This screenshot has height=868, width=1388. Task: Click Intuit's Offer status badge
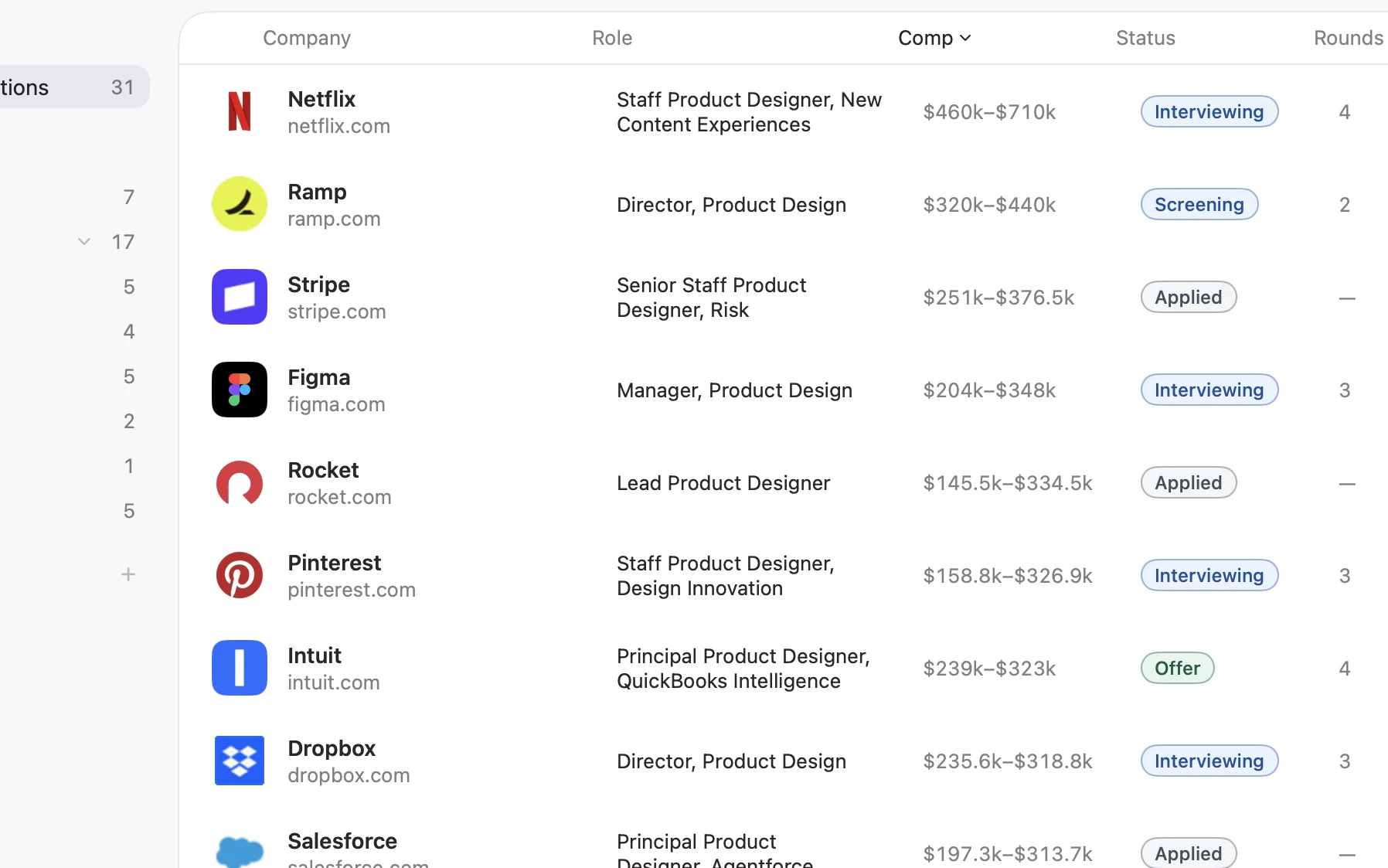[1178, 668]
